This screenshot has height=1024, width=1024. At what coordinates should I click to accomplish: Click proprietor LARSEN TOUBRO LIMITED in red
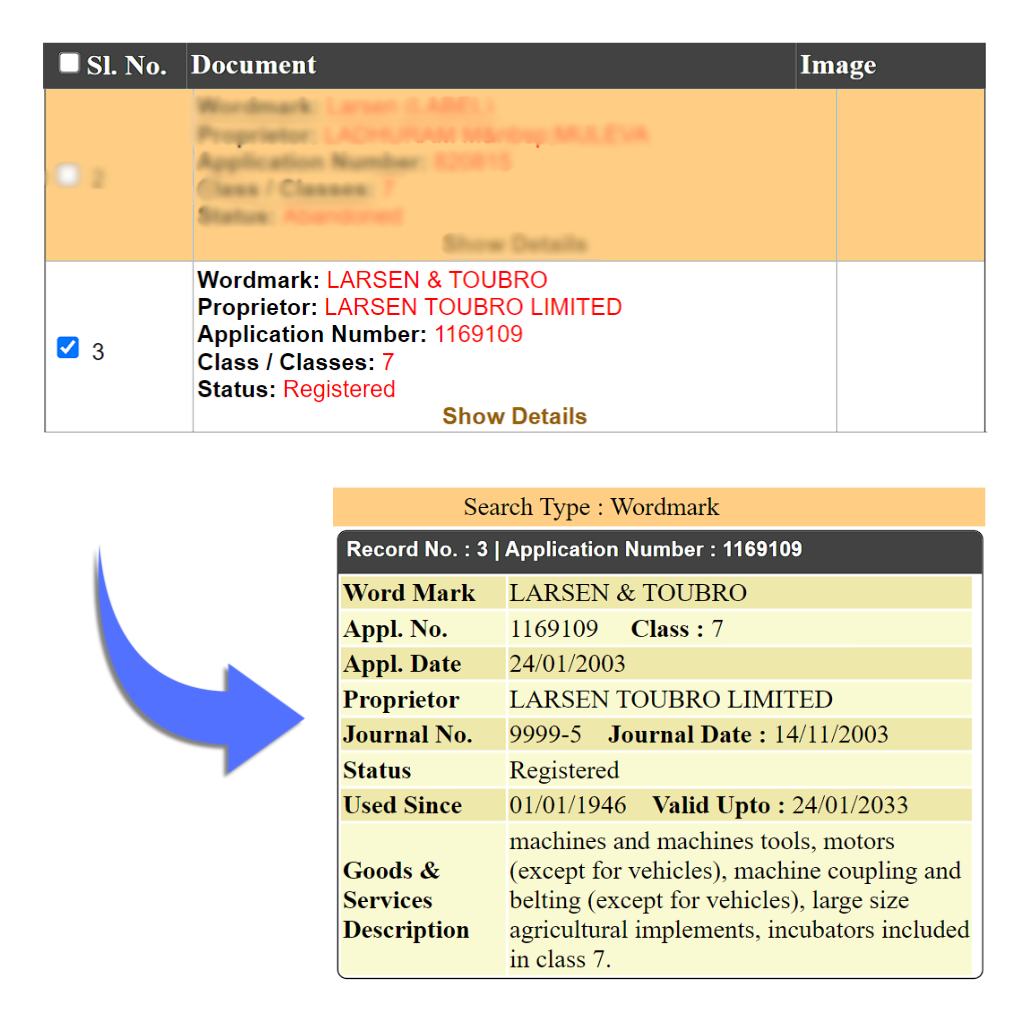(x=473, y=307)
